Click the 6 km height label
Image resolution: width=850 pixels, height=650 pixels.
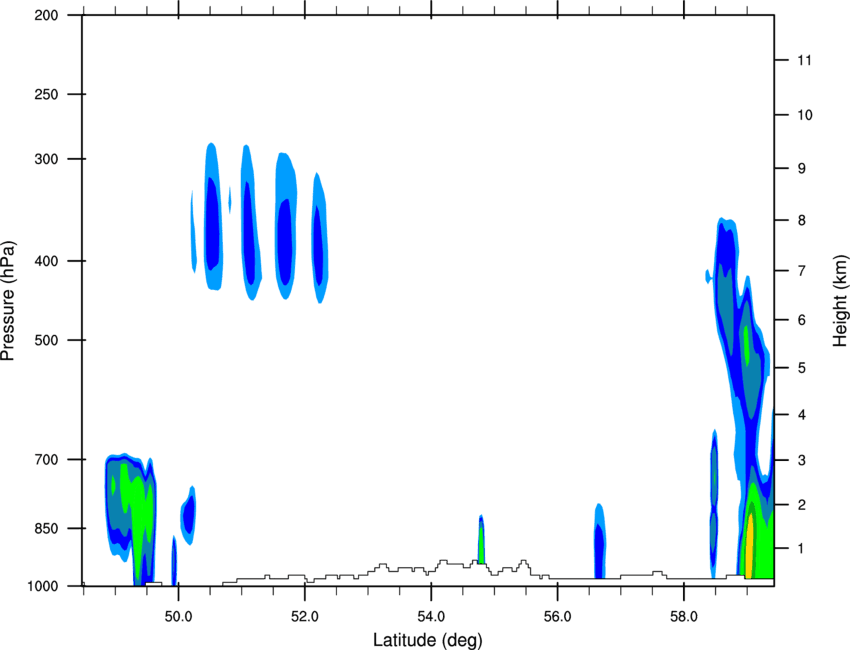pyautogui.click(x=802, y=320)
